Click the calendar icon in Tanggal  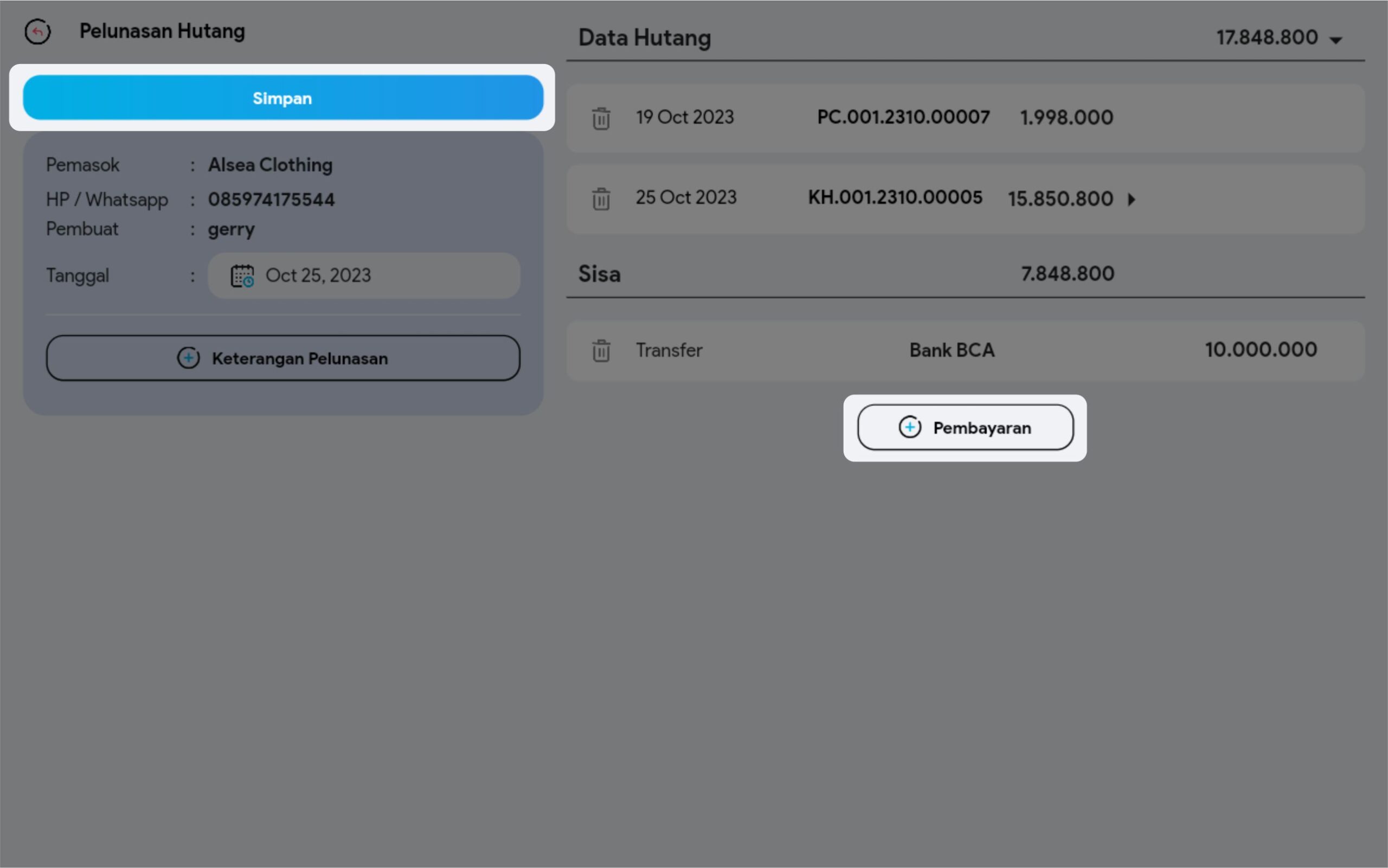pyautogui.click(x=242, y=275)
